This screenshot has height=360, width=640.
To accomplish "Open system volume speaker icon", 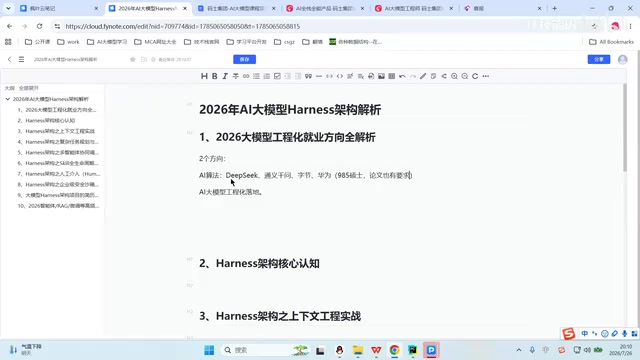I will point(587,350).
